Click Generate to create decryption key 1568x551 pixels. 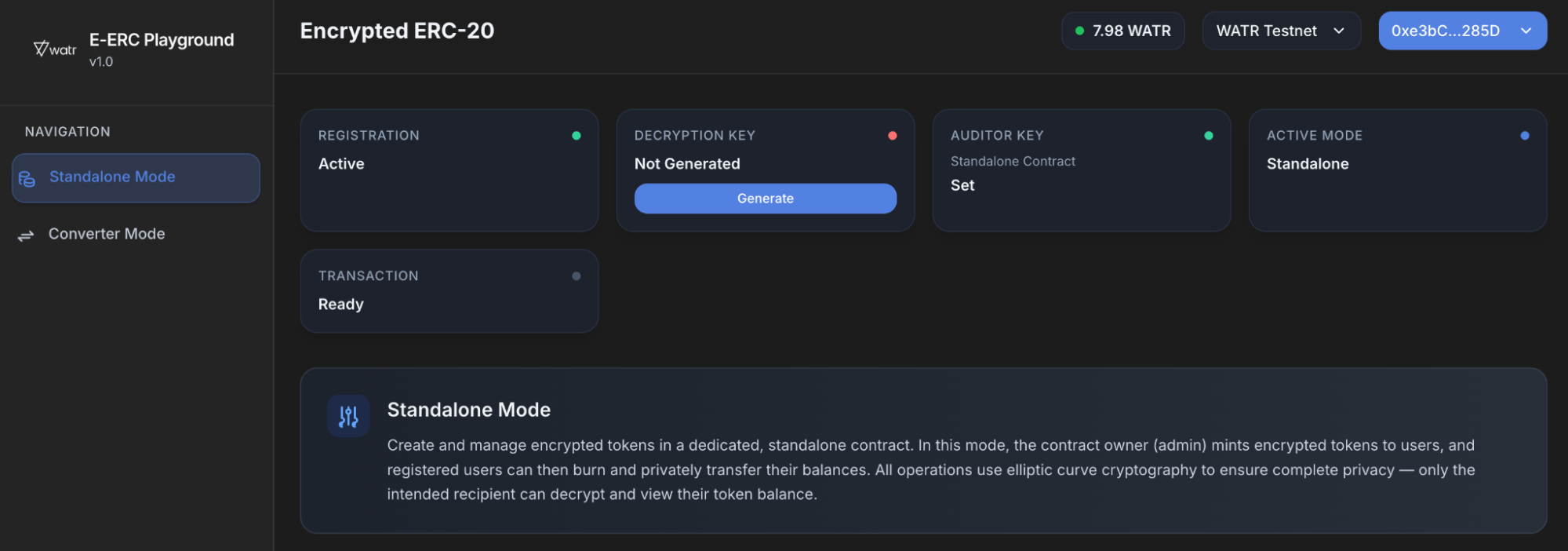tap(765, 198)
